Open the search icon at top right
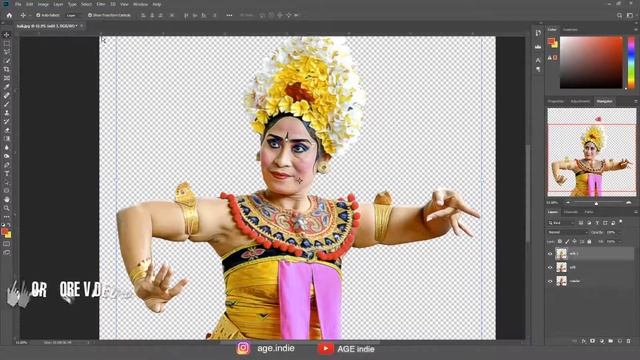The width and height of the screenshot is (640, 360). click(620, 16)
